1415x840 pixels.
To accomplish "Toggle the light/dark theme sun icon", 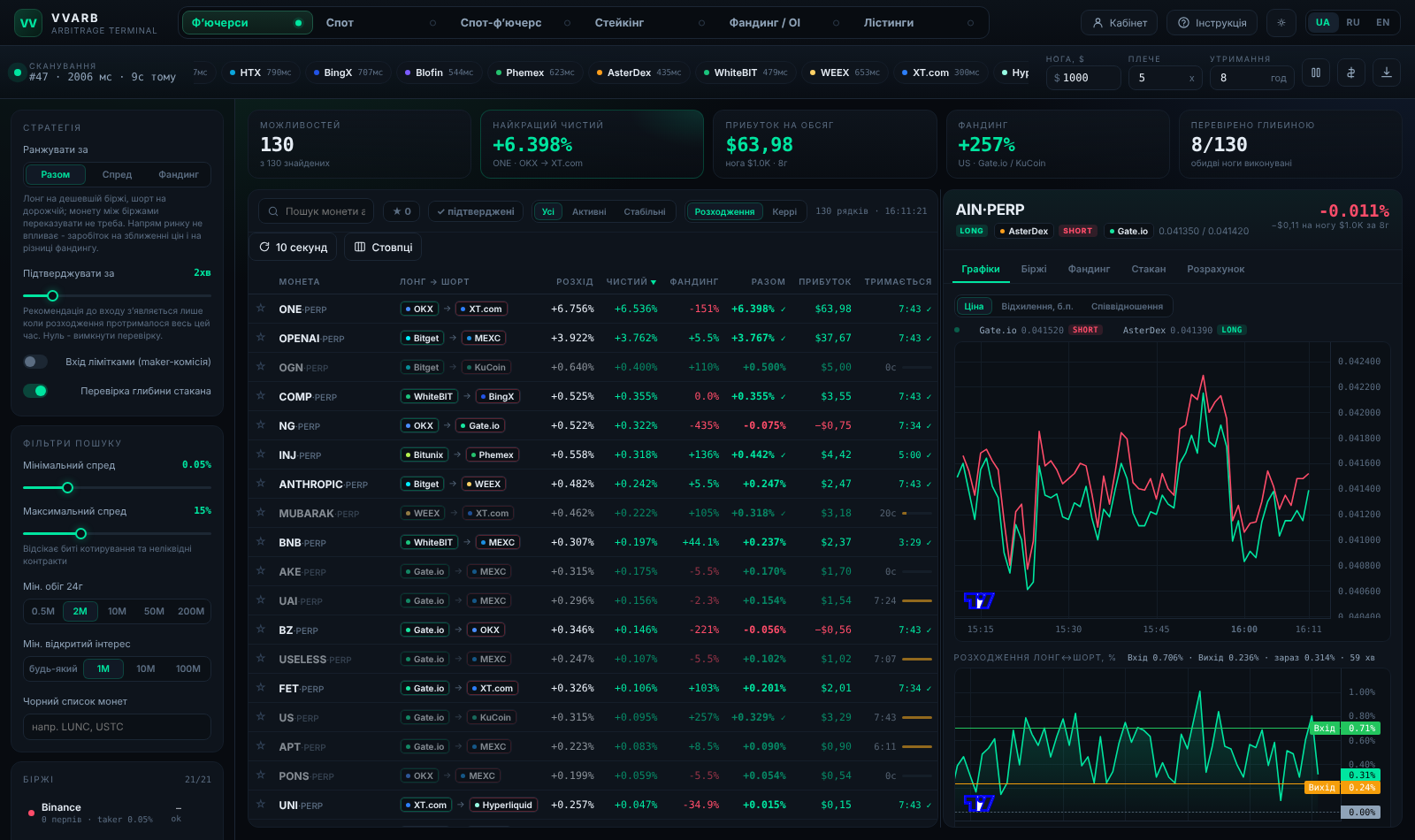I will point(1281,23).
